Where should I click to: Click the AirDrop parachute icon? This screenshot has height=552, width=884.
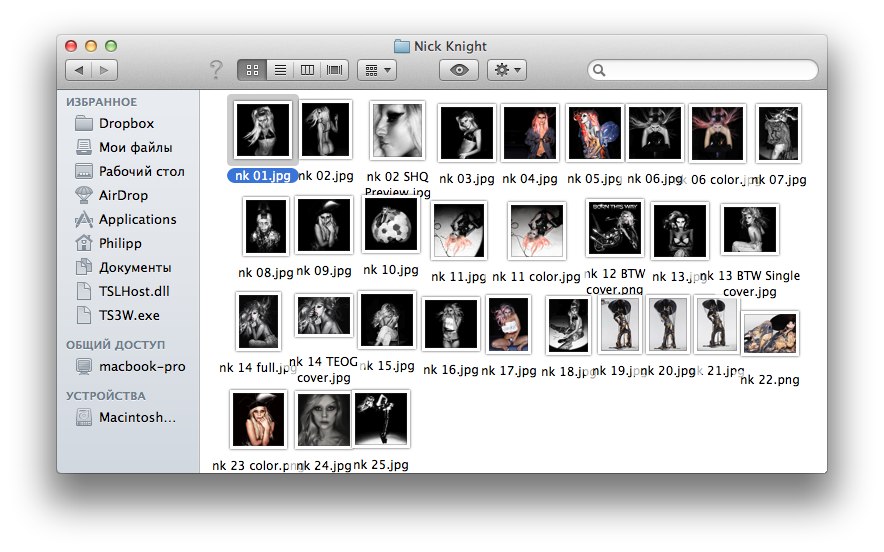click(84, 195)
